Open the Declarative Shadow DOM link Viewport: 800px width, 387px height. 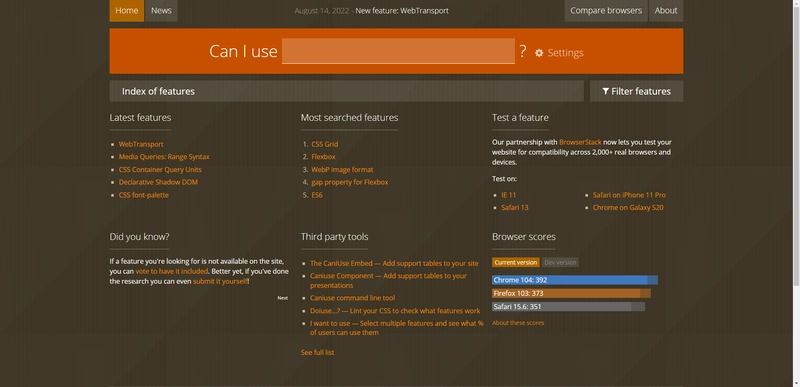[x=158, y=182]
